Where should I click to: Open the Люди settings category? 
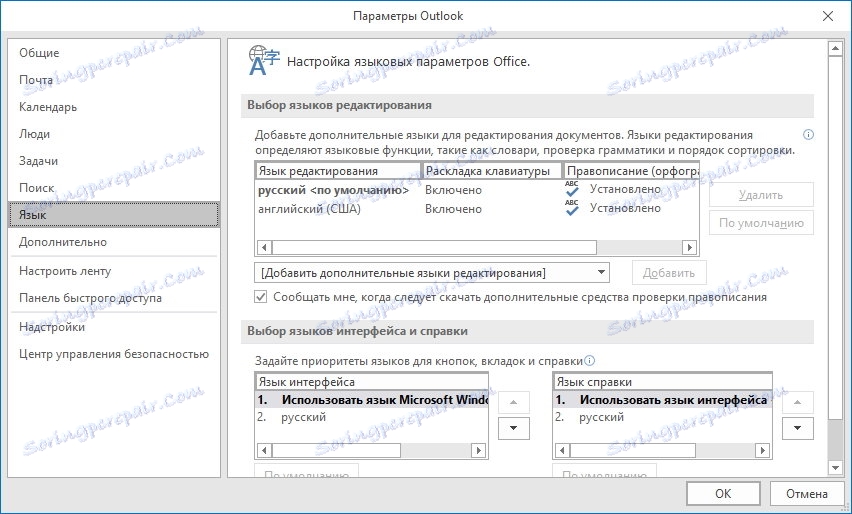[114, 134]
